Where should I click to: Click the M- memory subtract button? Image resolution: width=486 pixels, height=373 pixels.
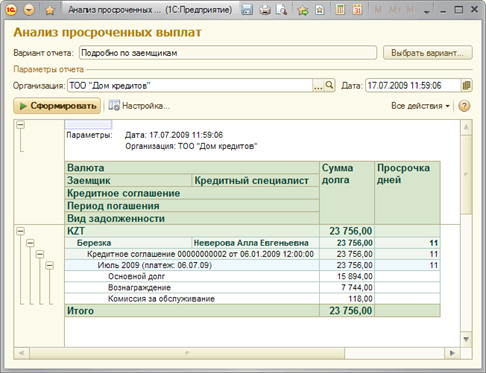pos(412,10)
